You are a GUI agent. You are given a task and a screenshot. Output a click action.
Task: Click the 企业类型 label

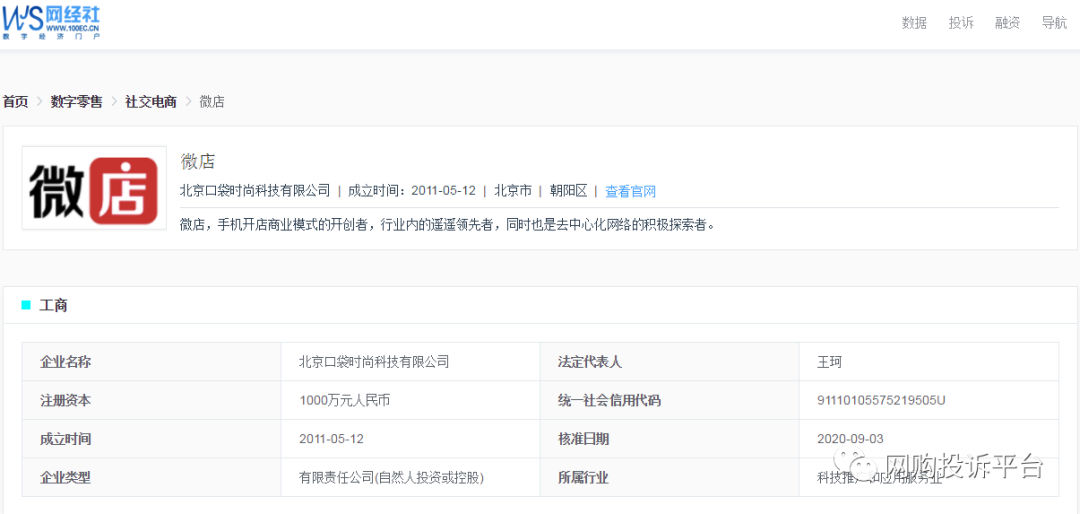65,477
